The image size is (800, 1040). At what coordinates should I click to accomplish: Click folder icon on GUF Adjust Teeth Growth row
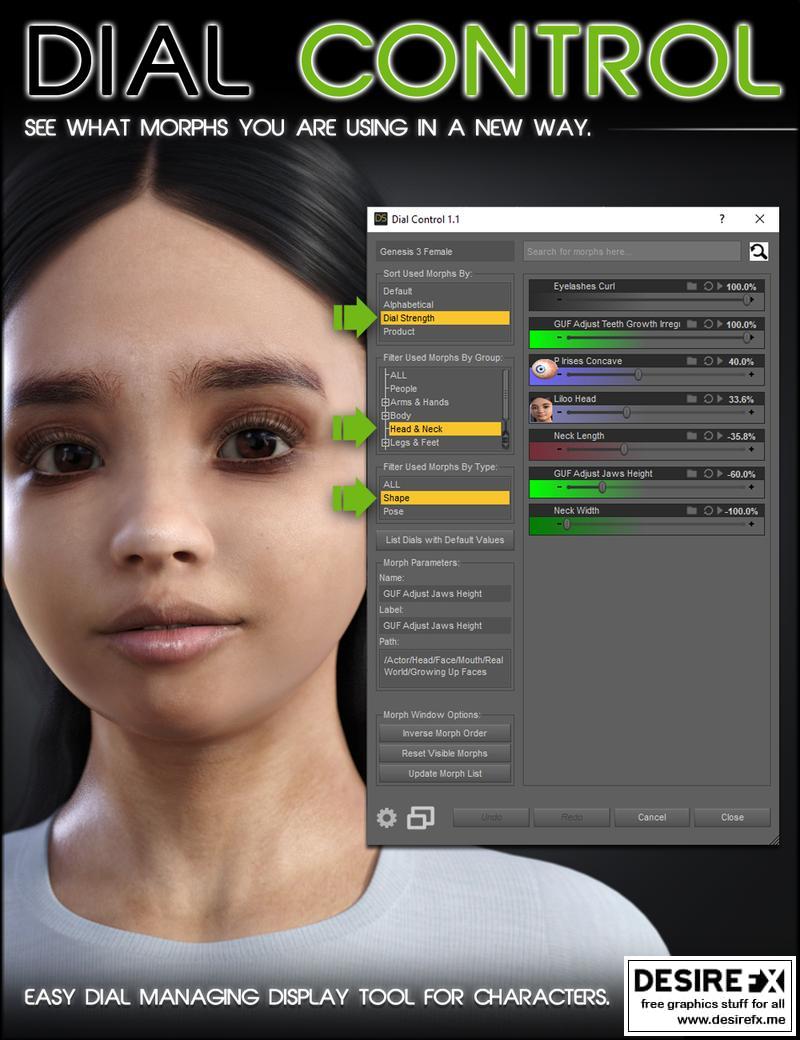(x=692, y=324)
